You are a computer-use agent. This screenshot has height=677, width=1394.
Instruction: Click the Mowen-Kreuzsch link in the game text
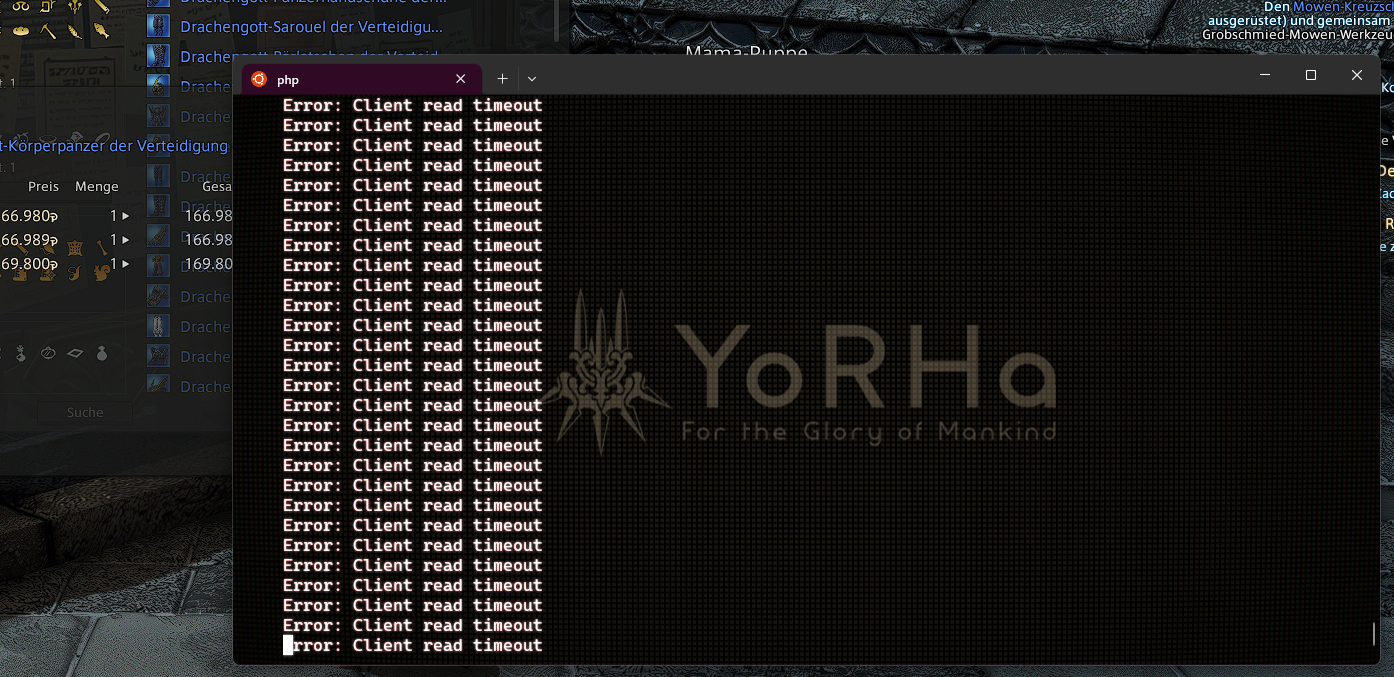pos(1343,6)
